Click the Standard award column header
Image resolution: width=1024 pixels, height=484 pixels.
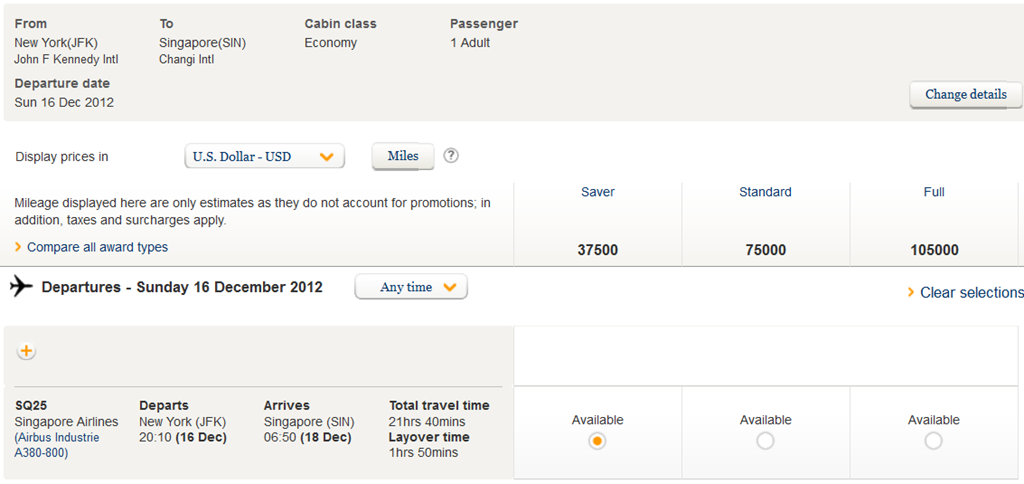(x=765, y=192)
